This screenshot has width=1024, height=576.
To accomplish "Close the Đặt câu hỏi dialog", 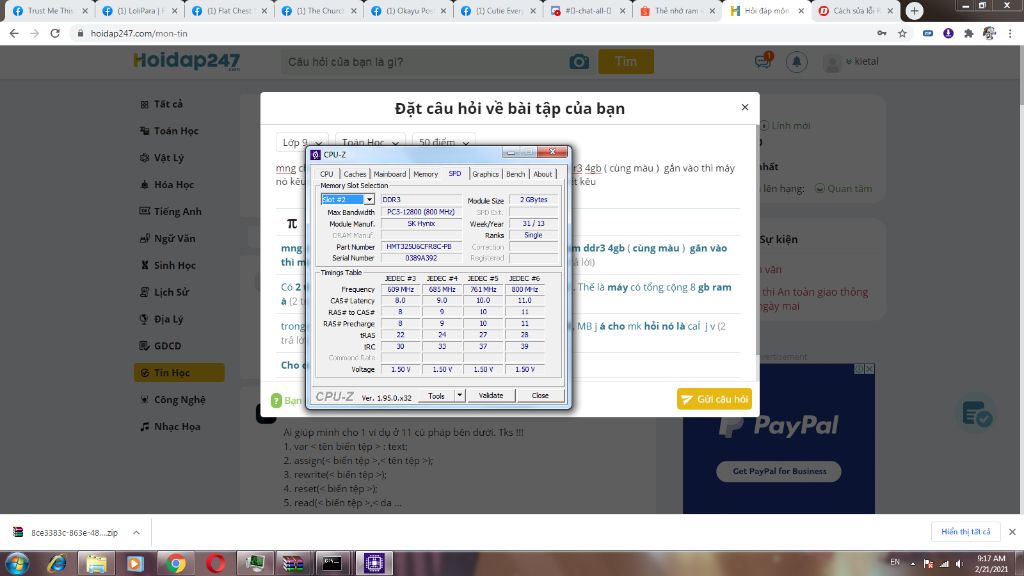I will click(744, 107).
